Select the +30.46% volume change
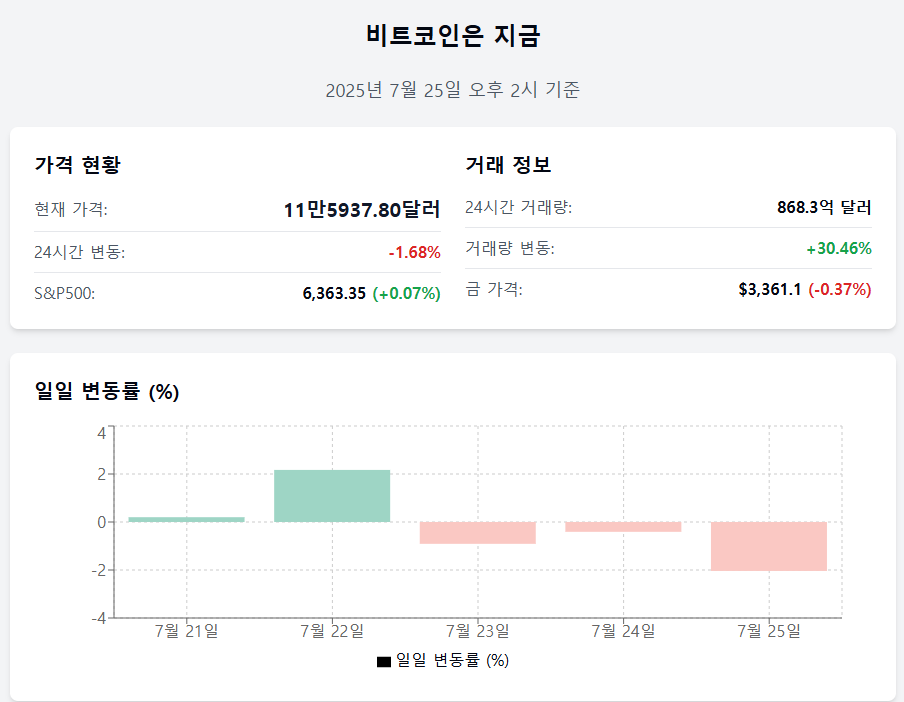The image size is (904, 702). click(839, 248)
